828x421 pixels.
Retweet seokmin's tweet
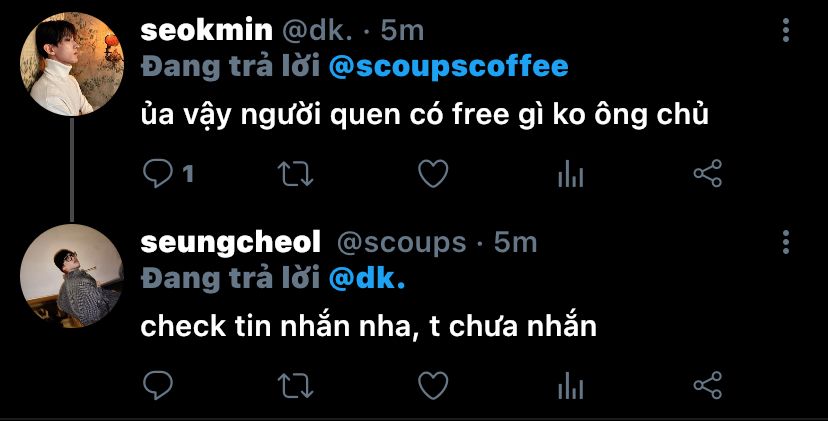pyautogui.click(x=295, y=174)
